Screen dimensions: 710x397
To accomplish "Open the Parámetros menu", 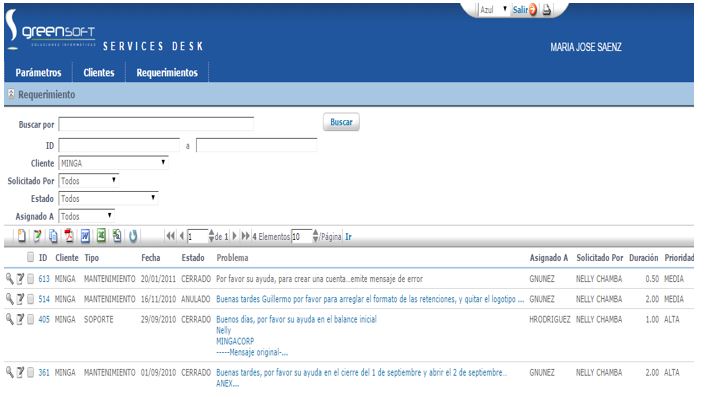I will pyautogui.click(x=38, y=72).
